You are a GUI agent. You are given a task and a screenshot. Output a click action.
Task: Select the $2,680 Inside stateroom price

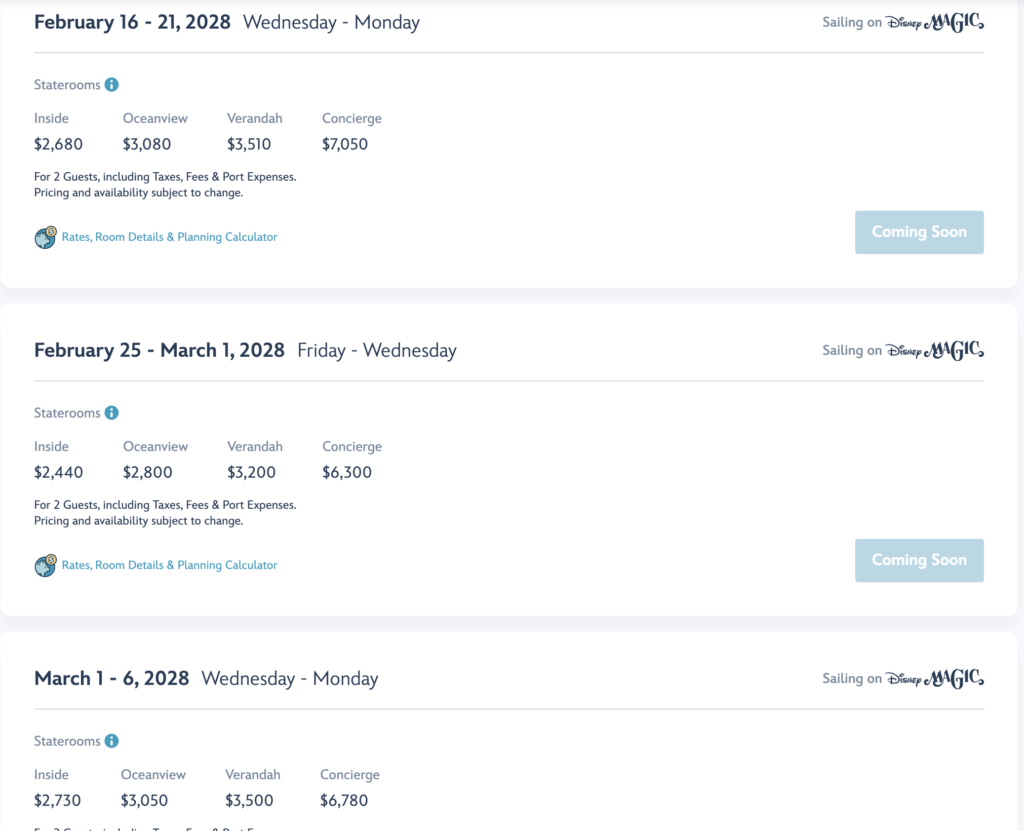[58, 144]
